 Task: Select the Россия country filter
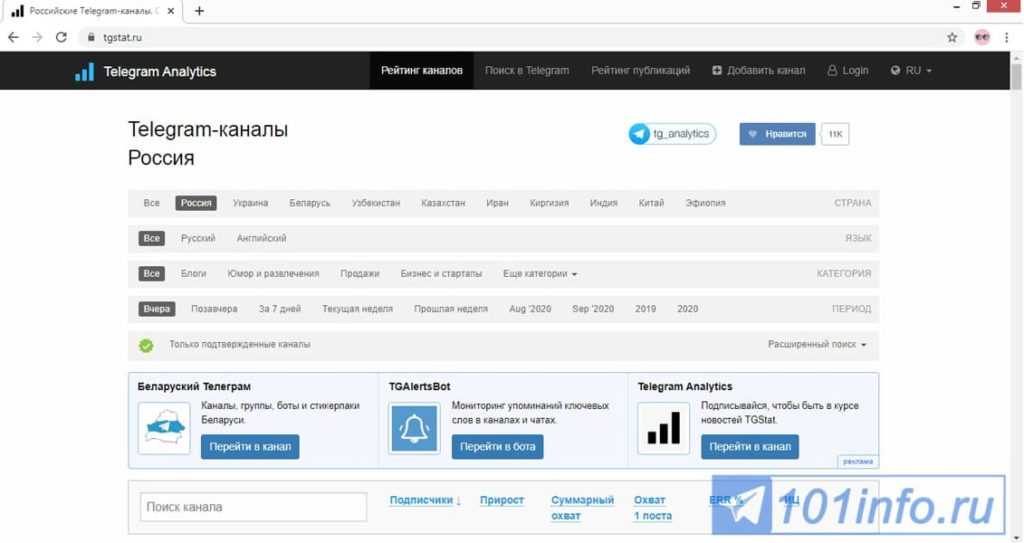(x=196, y=203)
